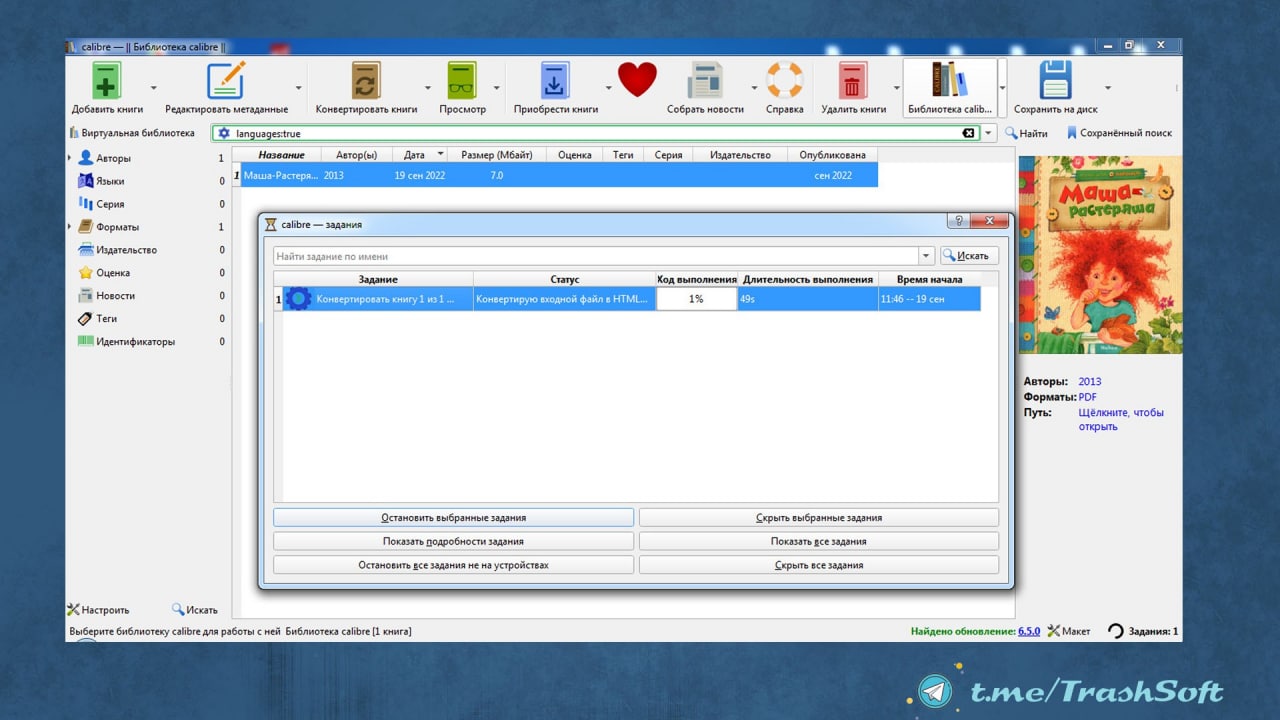Click Convert books (Конвертировать книги) icon
The height and width of the screenshot is (720, 1280).
[x=366, y=80]
